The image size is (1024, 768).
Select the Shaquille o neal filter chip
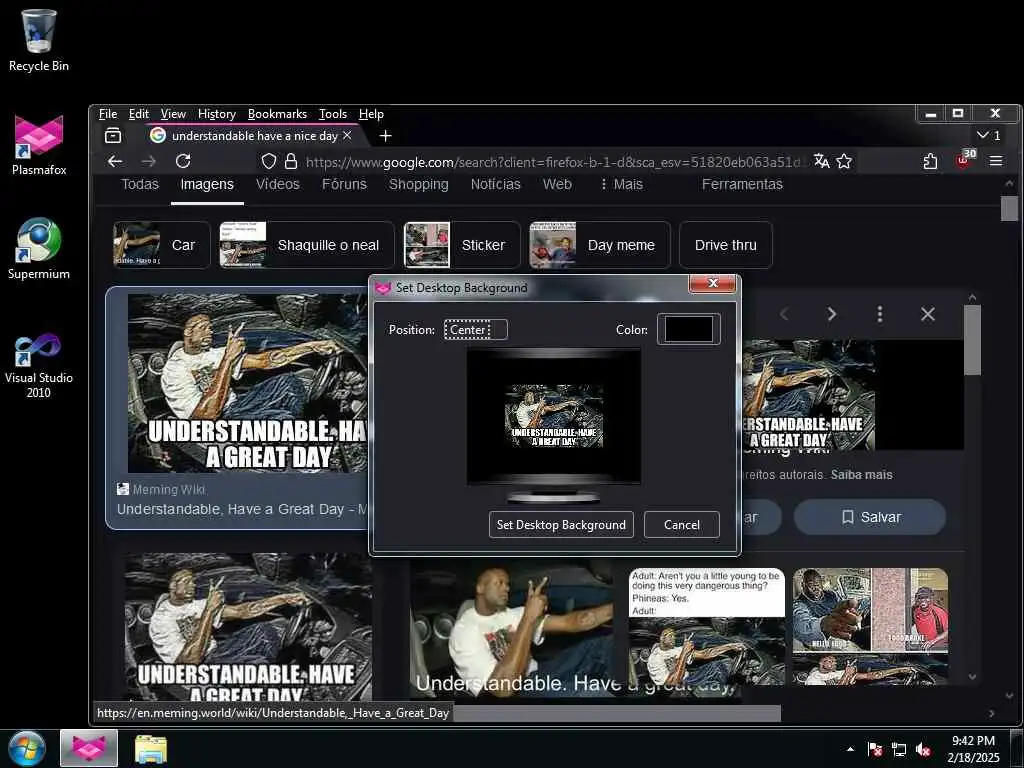pos(307,245)
